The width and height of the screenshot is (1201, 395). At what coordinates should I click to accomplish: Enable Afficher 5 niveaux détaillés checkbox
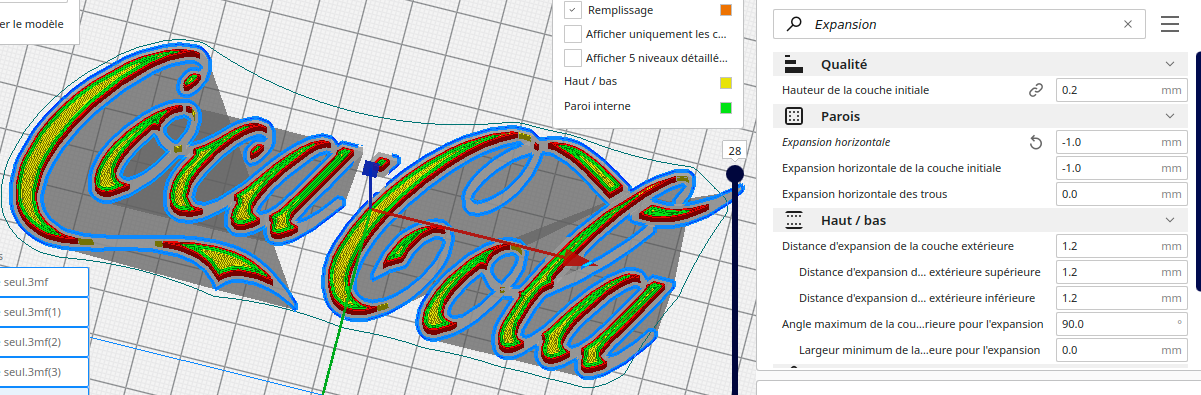pos(573,58)
